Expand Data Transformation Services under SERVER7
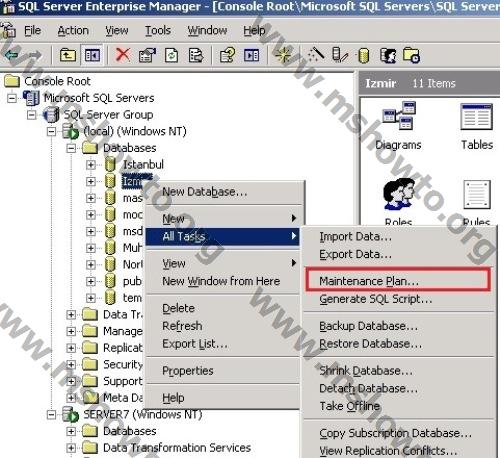This screenshot has height=458, width=500. tap(71, 448)
